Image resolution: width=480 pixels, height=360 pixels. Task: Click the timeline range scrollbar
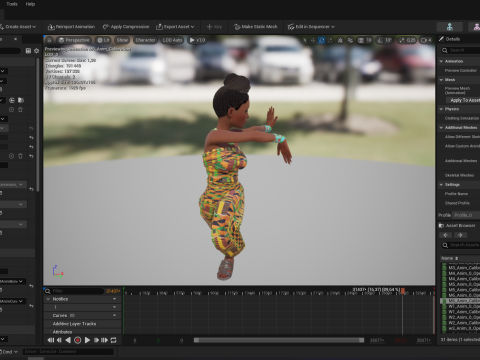point(279,340)
